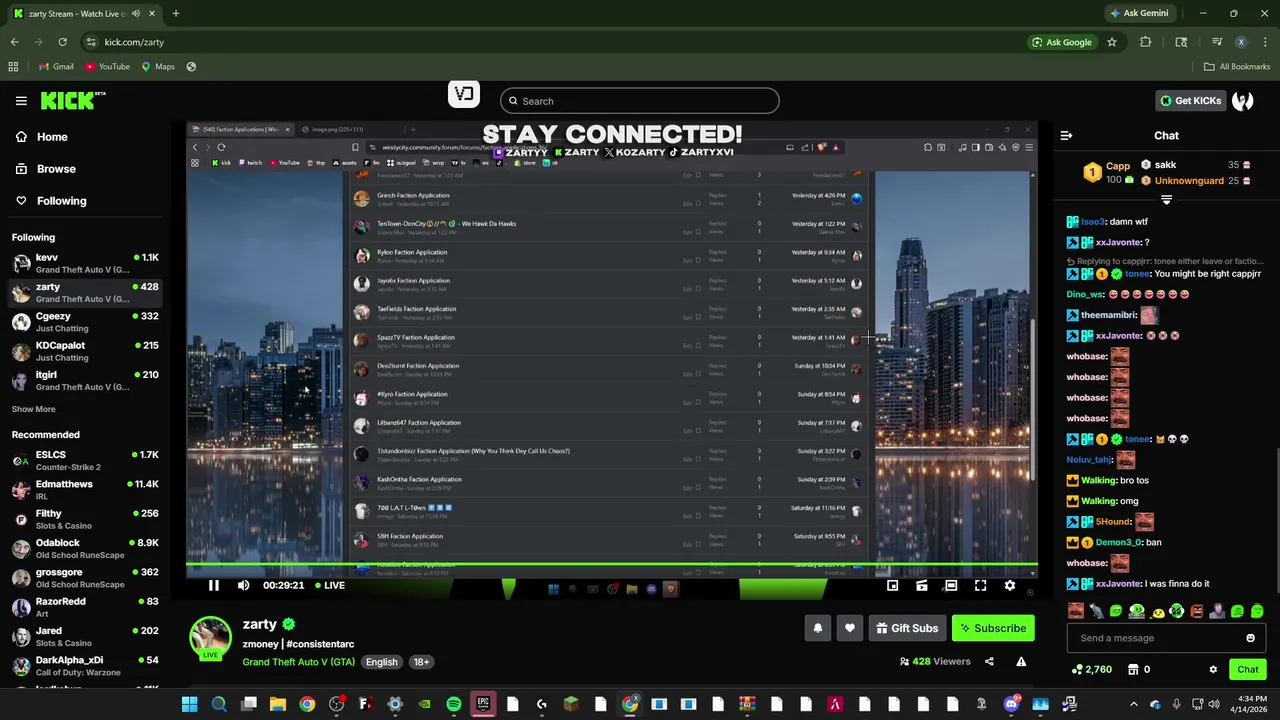Viewport: 1280px width, 720px height.
Task: Open Browse in the sidebar
Action: [x=56, y=169]
